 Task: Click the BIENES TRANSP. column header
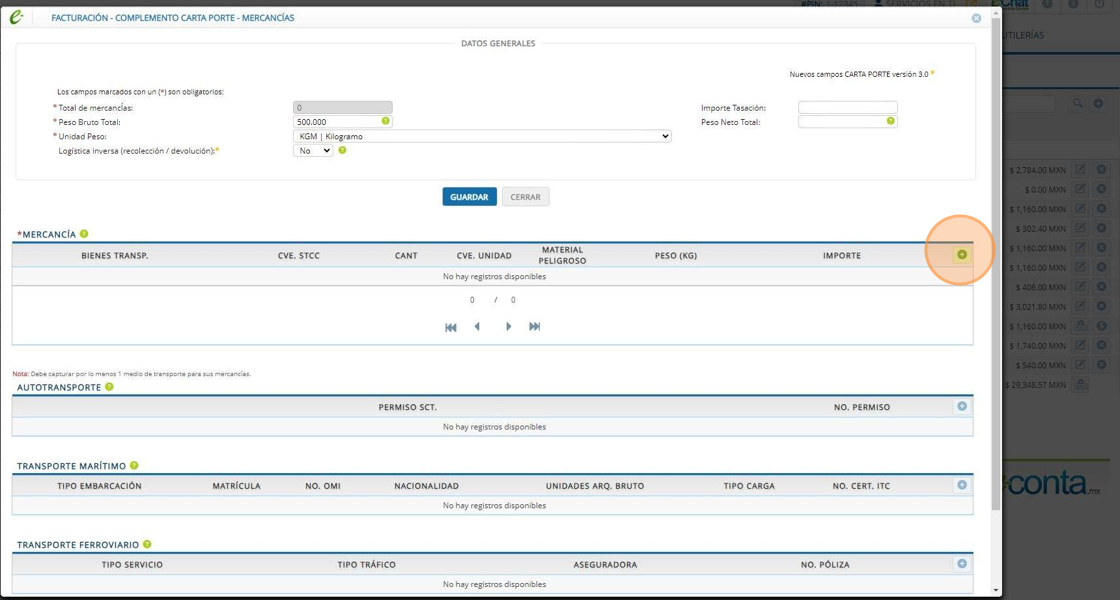(x=115, y=255)
